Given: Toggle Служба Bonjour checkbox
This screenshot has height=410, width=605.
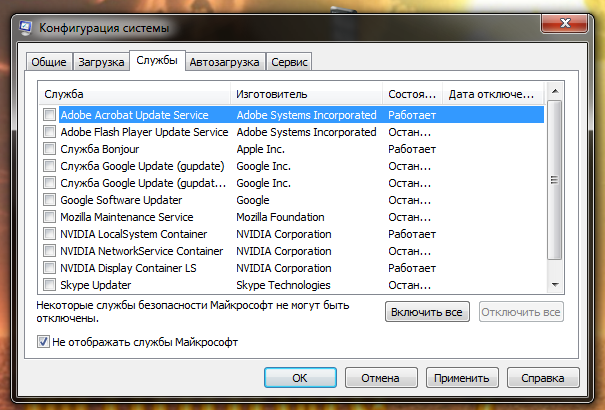Looking at the screenshot, I should point(49,148).
